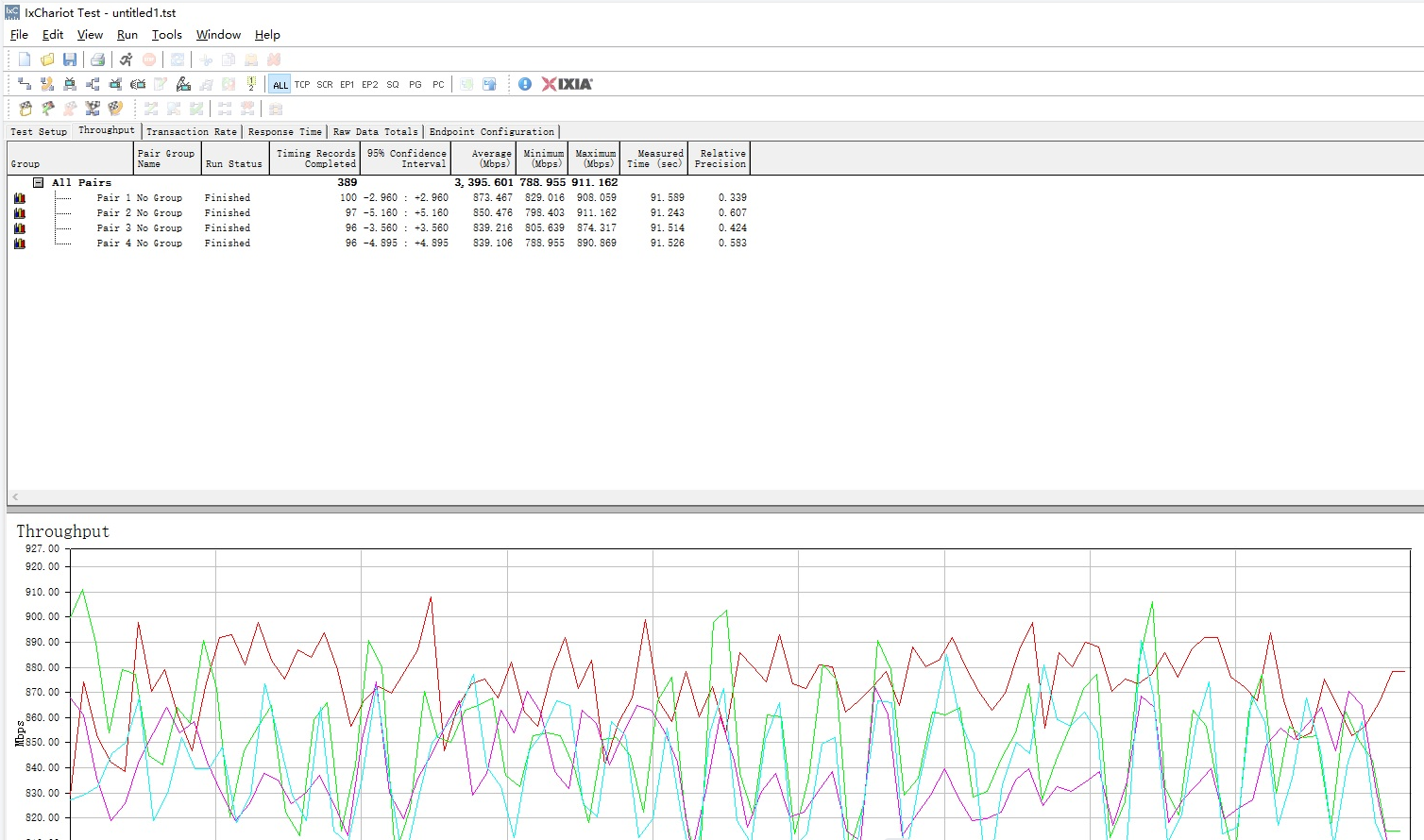
Task: Click the Relative Precision column header
Action: coord(720,159)
